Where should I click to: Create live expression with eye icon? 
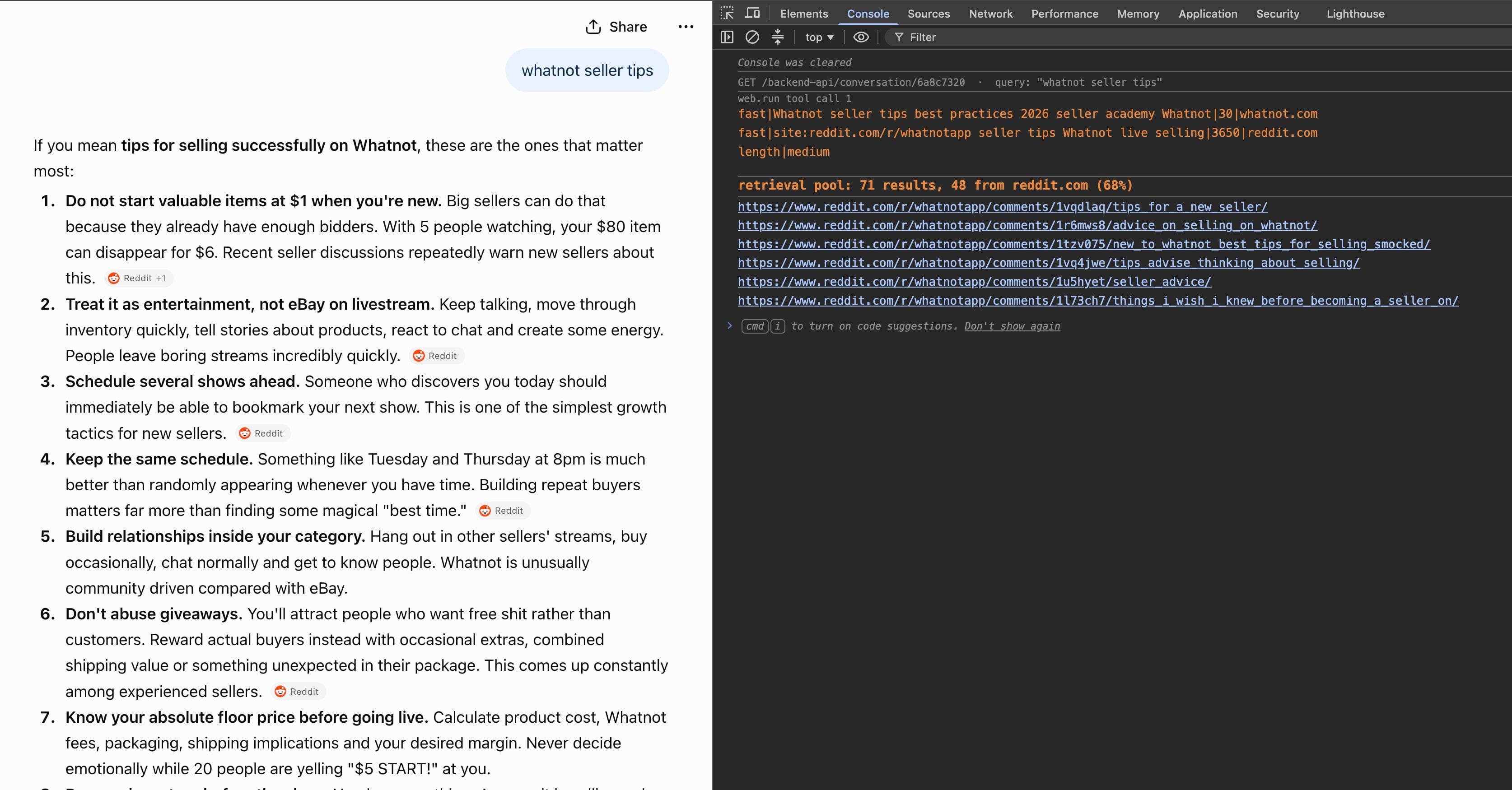[x=861, y=37]
